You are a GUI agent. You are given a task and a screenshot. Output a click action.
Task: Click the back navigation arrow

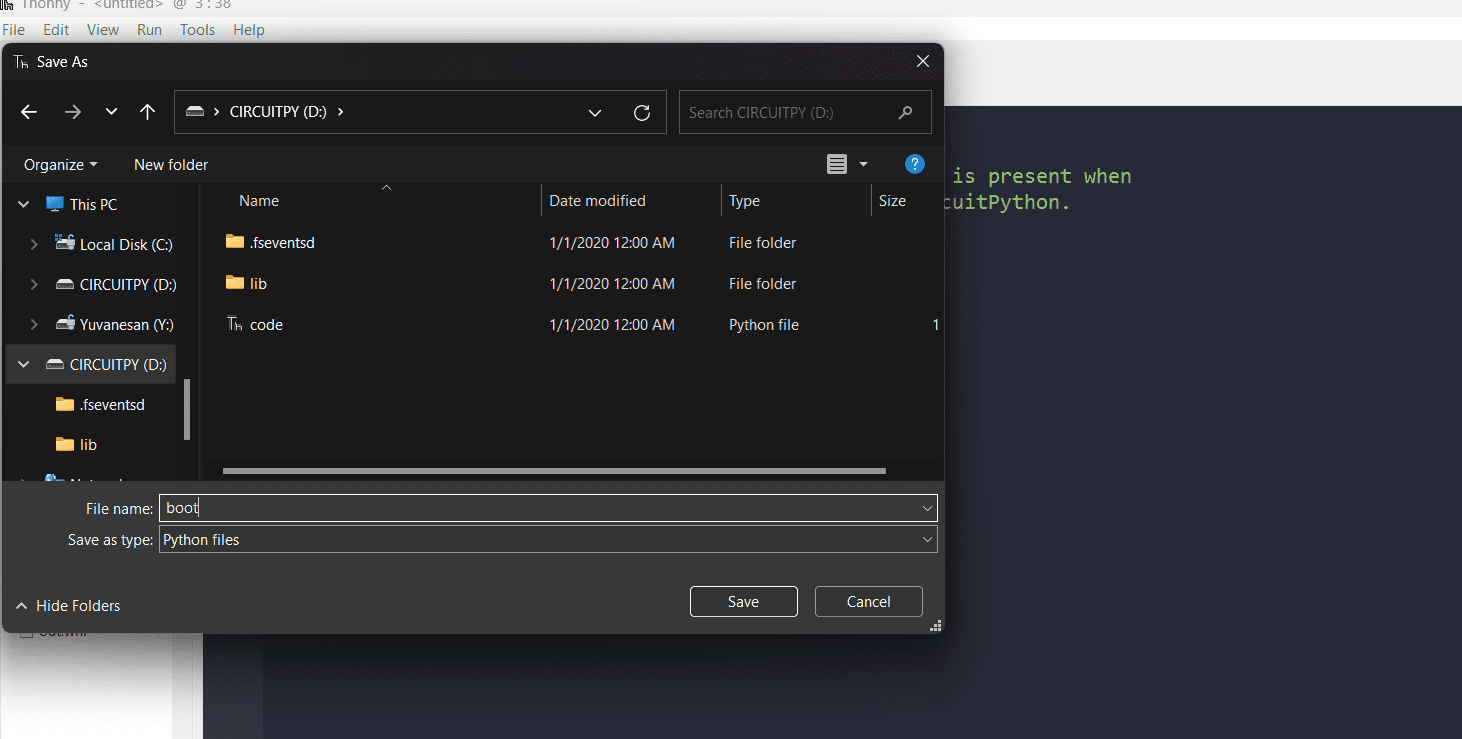[x=28, y=111]
